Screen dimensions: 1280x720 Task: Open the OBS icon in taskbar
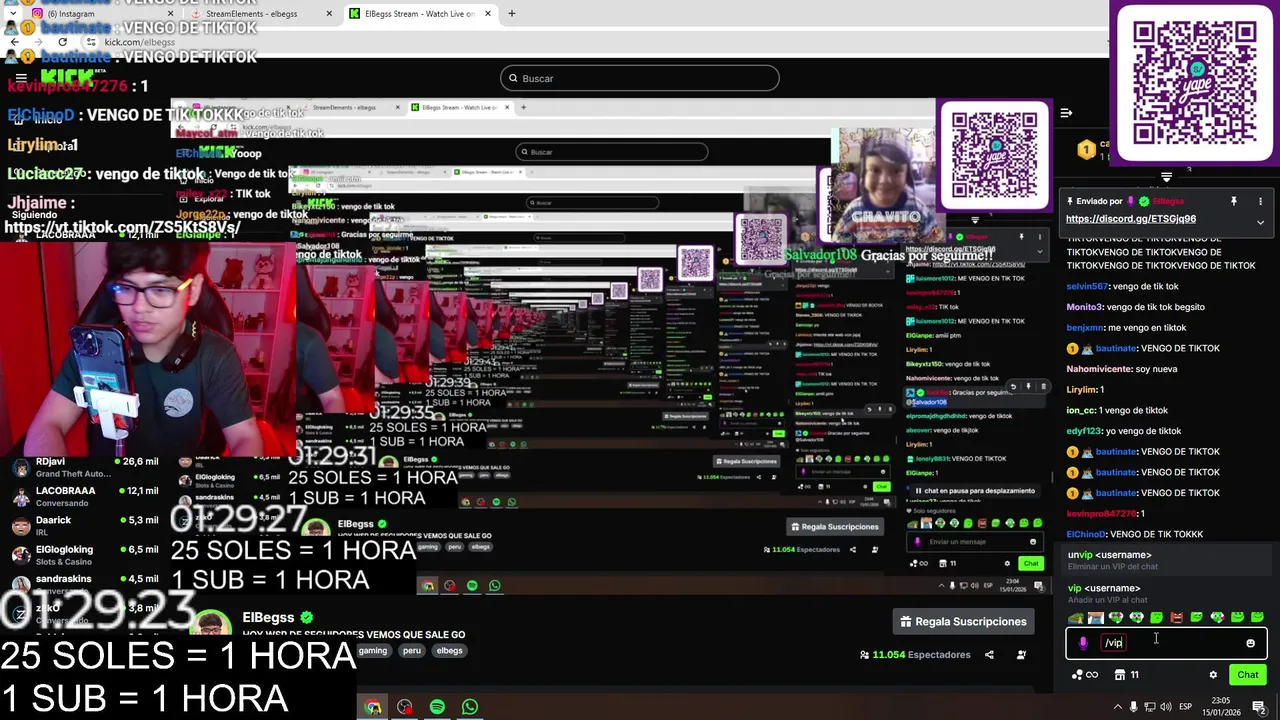click(405, 707)
